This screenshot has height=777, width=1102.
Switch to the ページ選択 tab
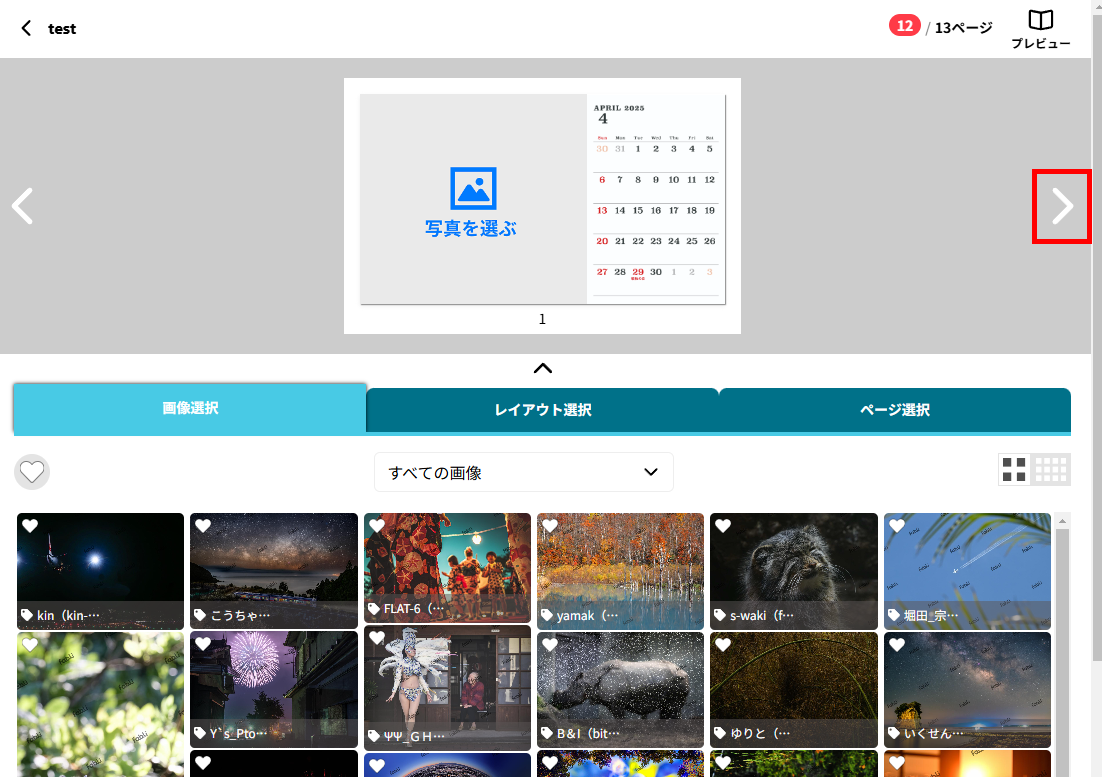[x=894, y=410]
